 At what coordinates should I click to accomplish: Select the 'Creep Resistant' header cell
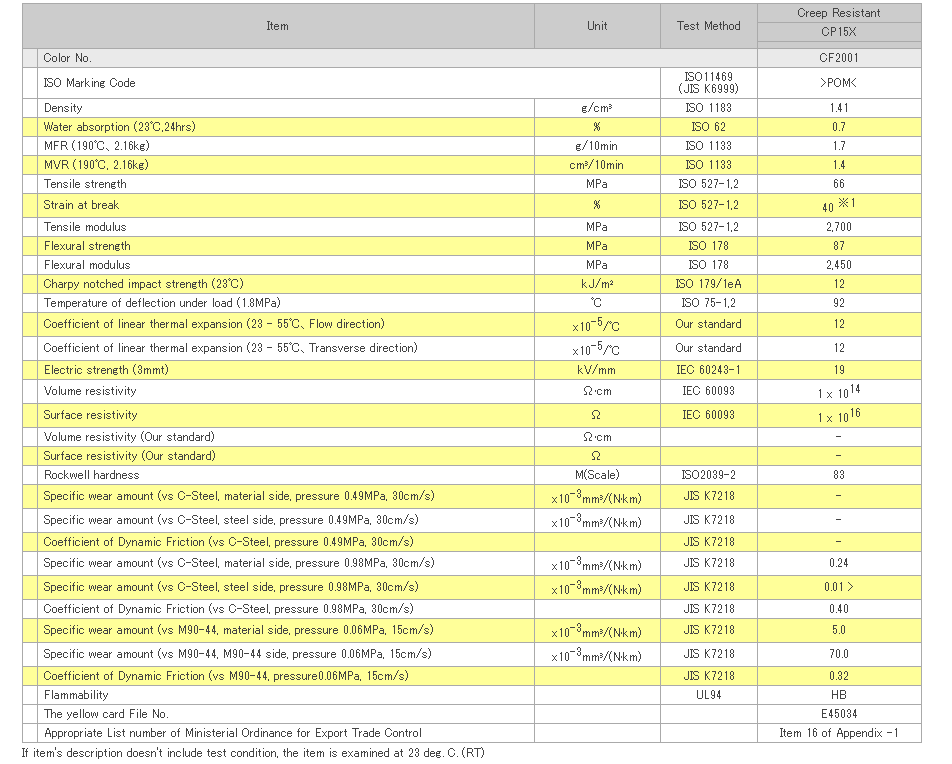click(x=838, y=13)
